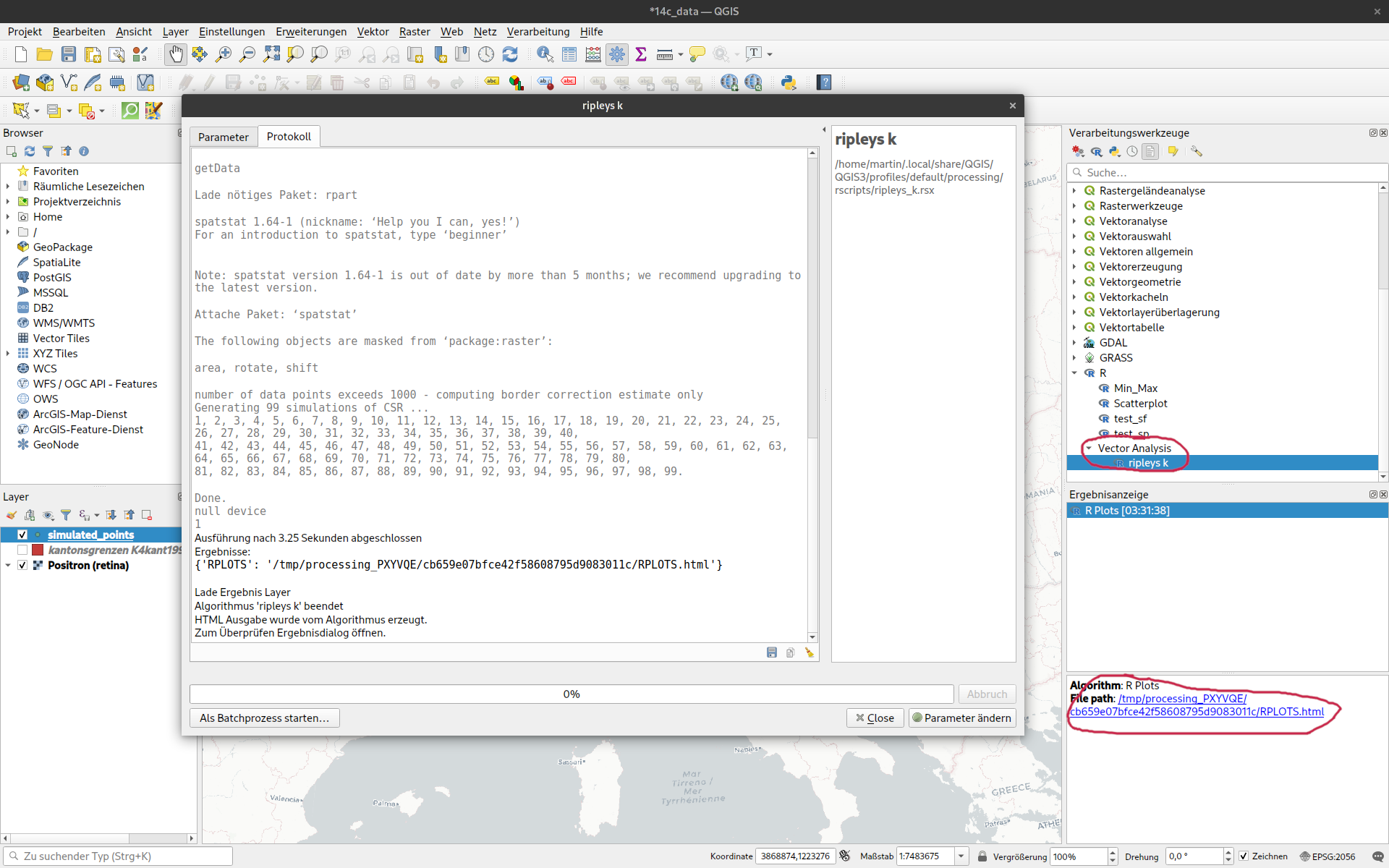Click the clear log broom icon
The width and height of the screenshot is (1389, 868).
pos(810,652)
